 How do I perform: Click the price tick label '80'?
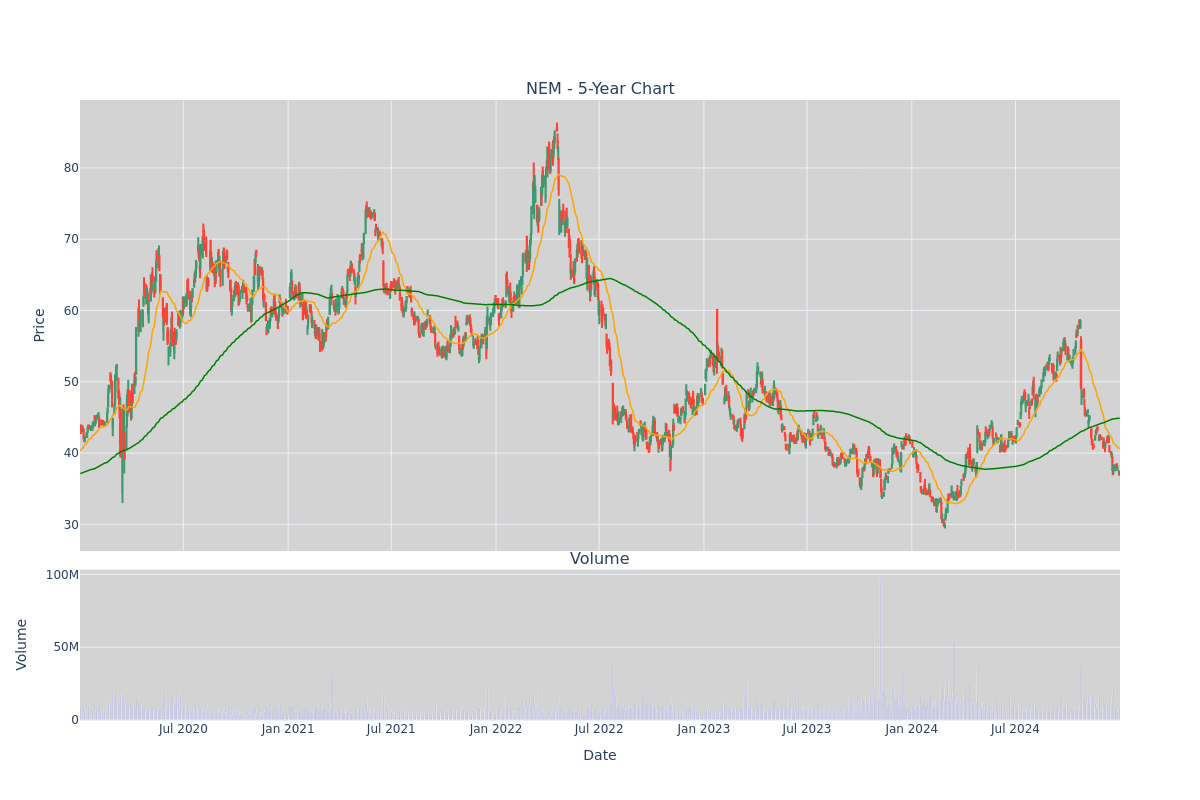point(71,168)
